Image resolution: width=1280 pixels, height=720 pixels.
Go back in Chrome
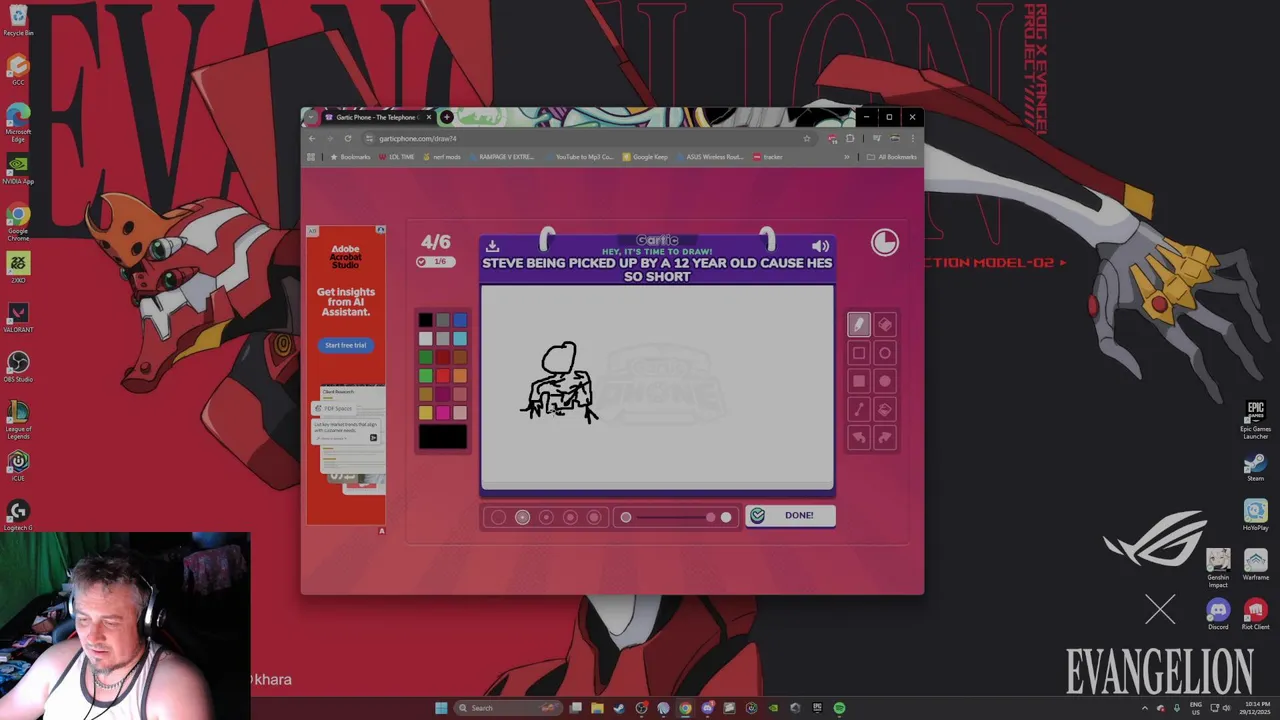(312, 138)
